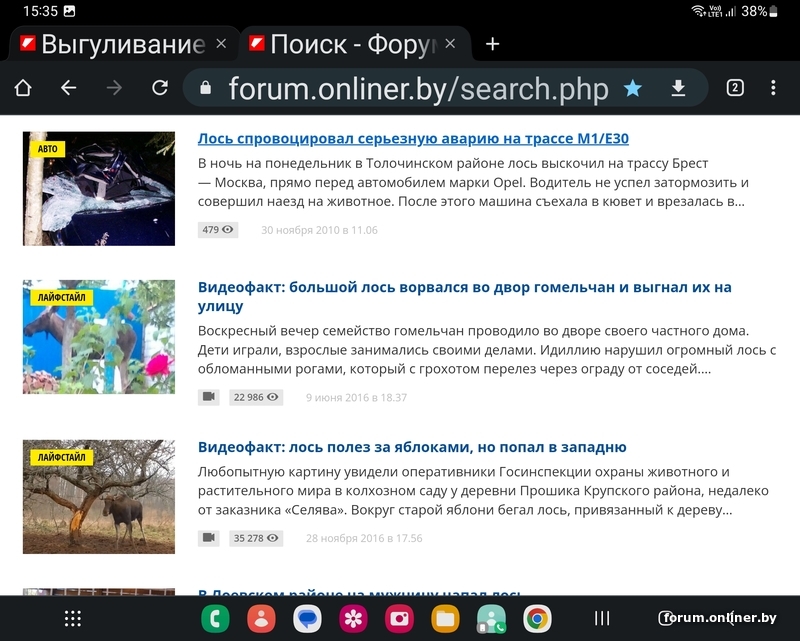The height and width of the screenshot is (641, 800).
Task: Toggle the blue bookmark star
Action: 633,88
